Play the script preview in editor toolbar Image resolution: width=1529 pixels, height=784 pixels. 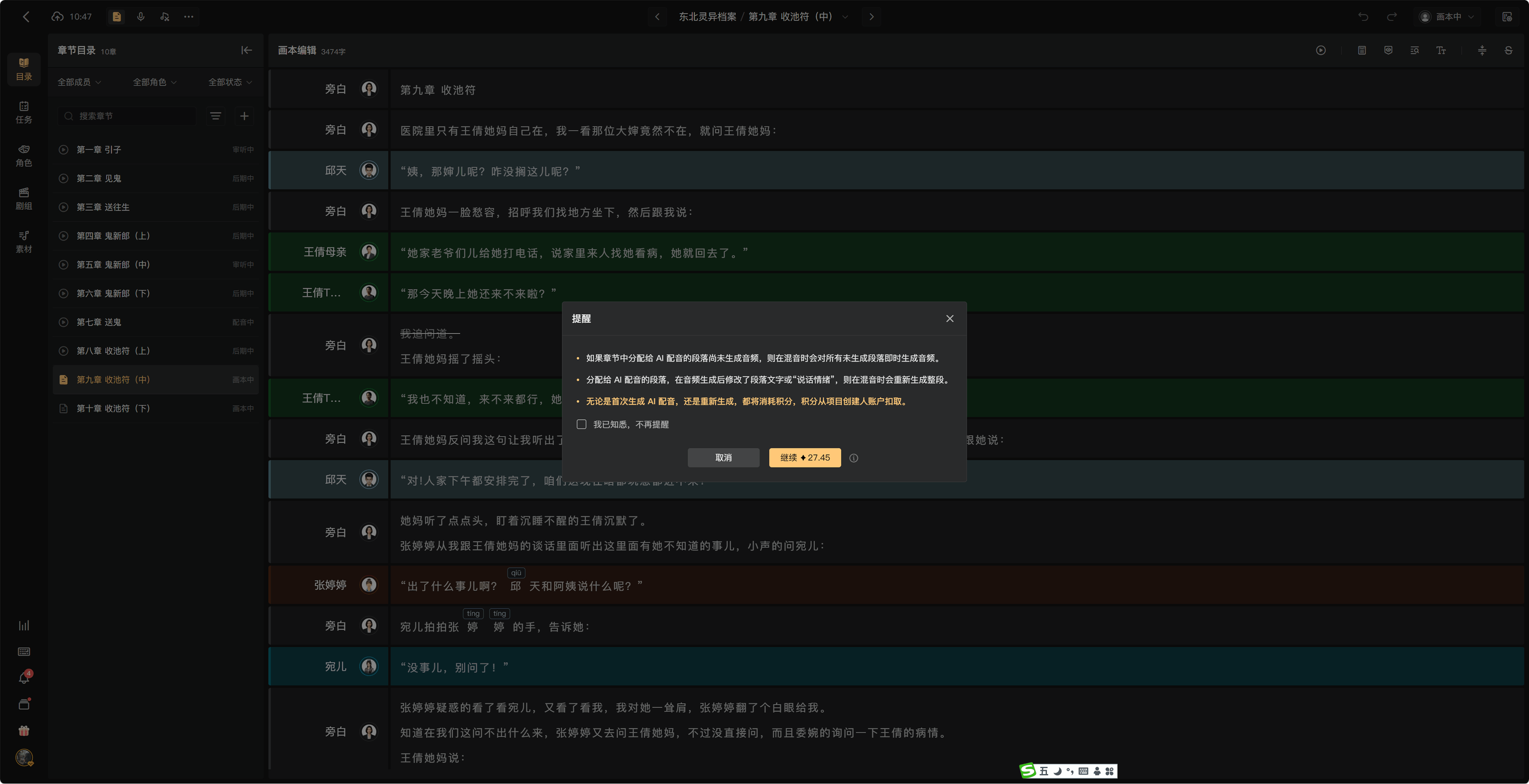point(1321,51)
